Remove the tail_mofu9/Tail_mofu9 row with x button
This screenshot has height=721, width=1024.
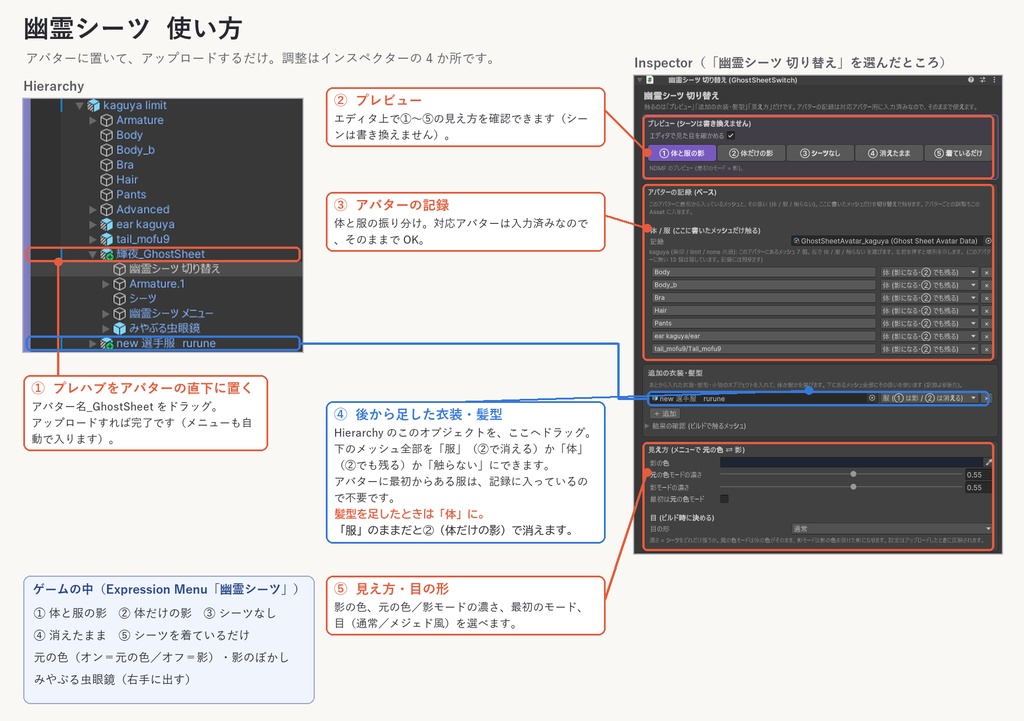point(986,349)
